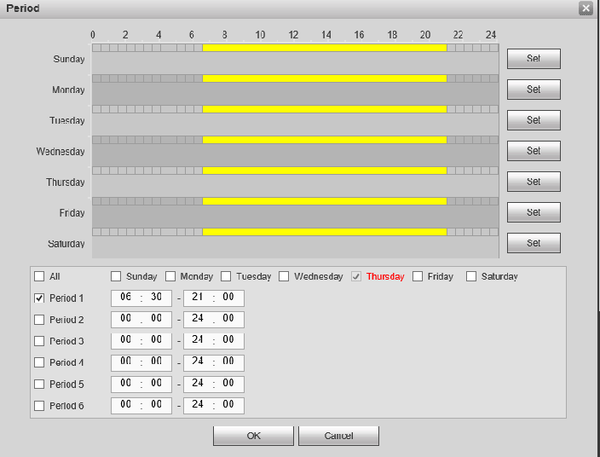Viewport: 600px width, 457px height.
Task: Click the yellow Friday schedule bar
Action: [x=324, y=201]
